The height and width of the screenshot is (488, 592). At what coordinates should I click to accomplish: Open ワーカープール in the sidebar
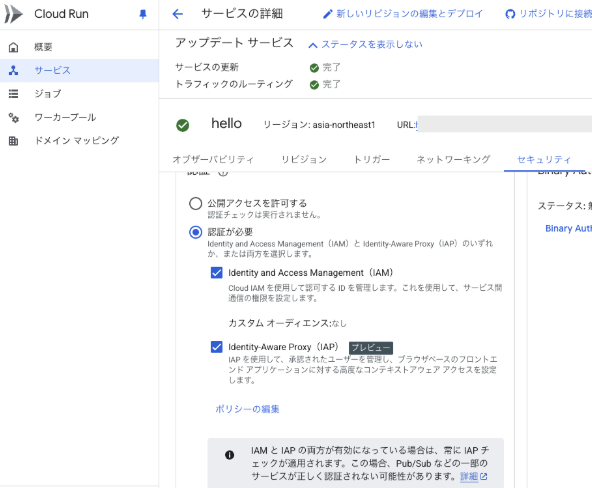[79, 117]
